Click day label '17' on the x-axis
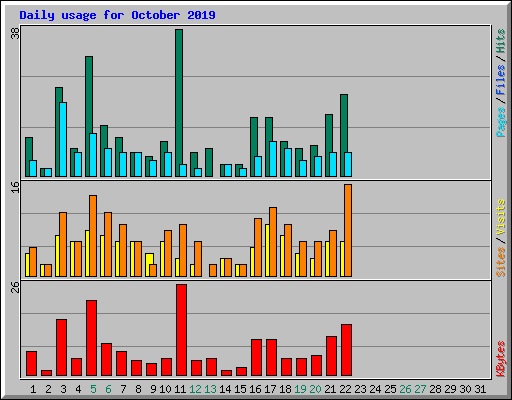Screen dimensions: 512x400 tap(270, 389)
